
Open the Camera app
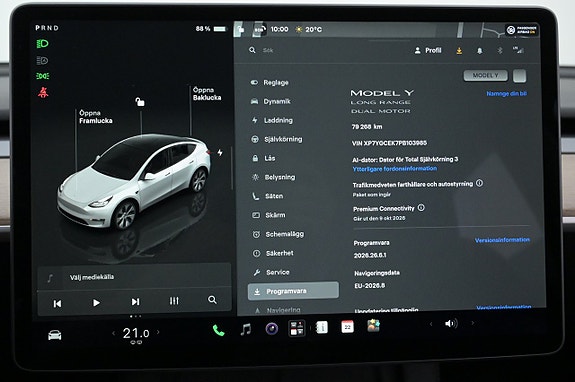pyautogui.click(x=272, y=329)
